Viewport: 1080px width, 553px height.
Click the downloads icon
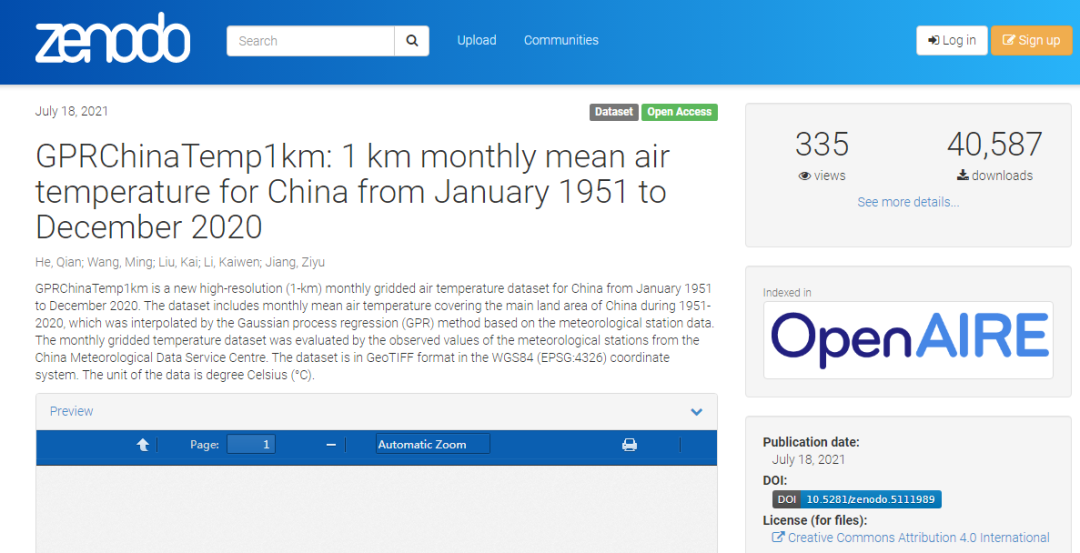coord(963,176)
